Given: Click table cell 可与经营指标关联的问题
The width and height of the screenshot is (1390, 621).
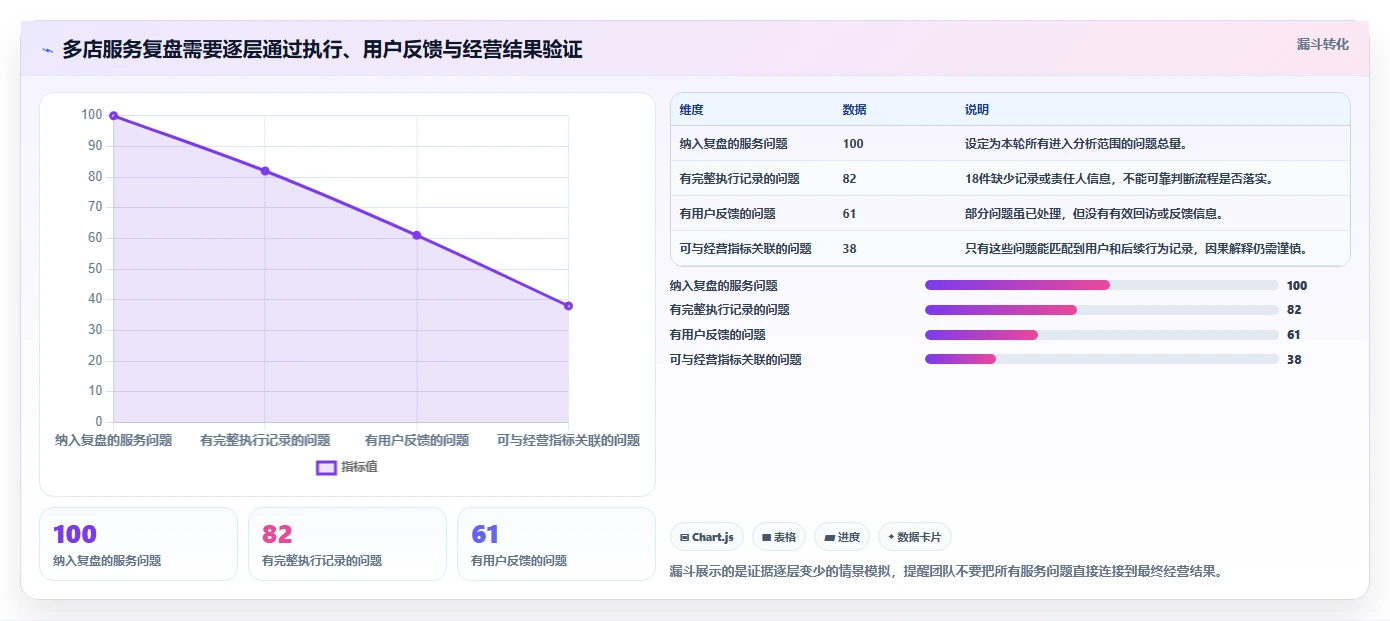Looking at the screenshot, I should 745,249.
